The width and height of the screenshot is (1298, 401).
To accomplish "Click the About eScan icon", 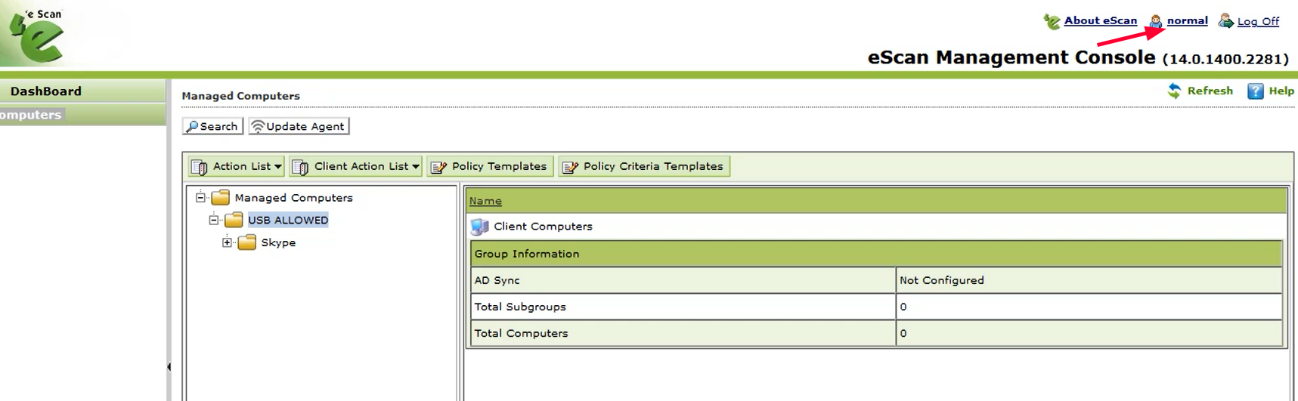I will [x=1052, y=21].
